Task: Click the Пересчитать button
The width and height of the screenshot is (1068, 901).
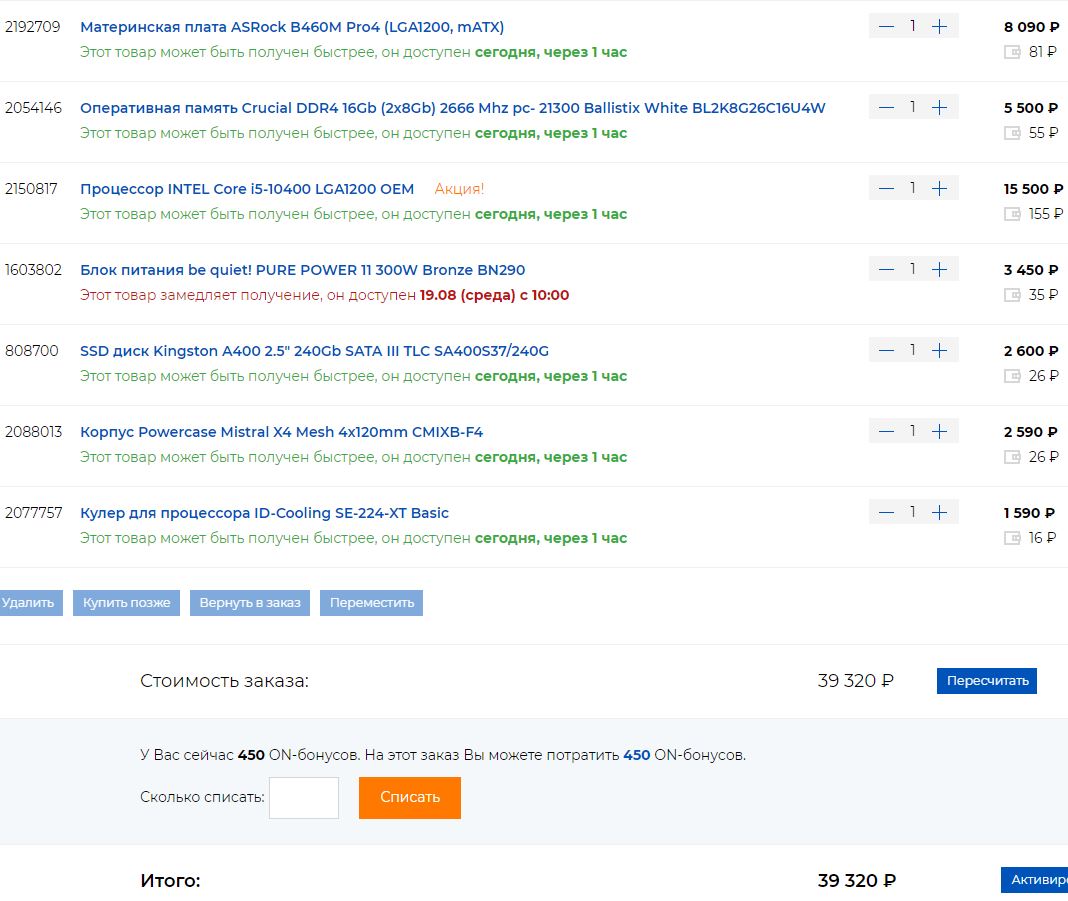Action: (x=987, y=681)
